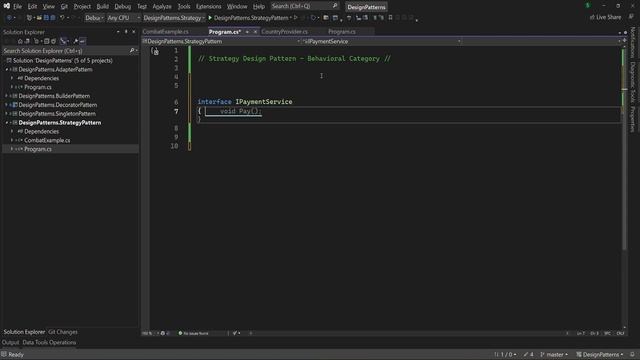Image resolution: width=640 pixels, height=360 pixels.
Task: Expand the DesignPatterns.SingletonPattern project
Action: (7, 114)
